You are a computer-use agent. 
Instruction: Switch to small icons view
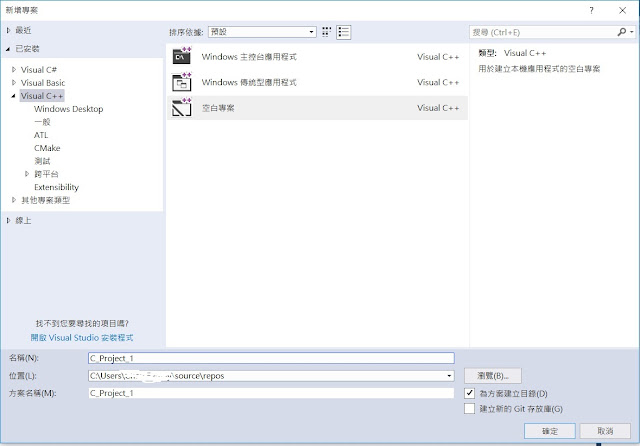[326, 32]
